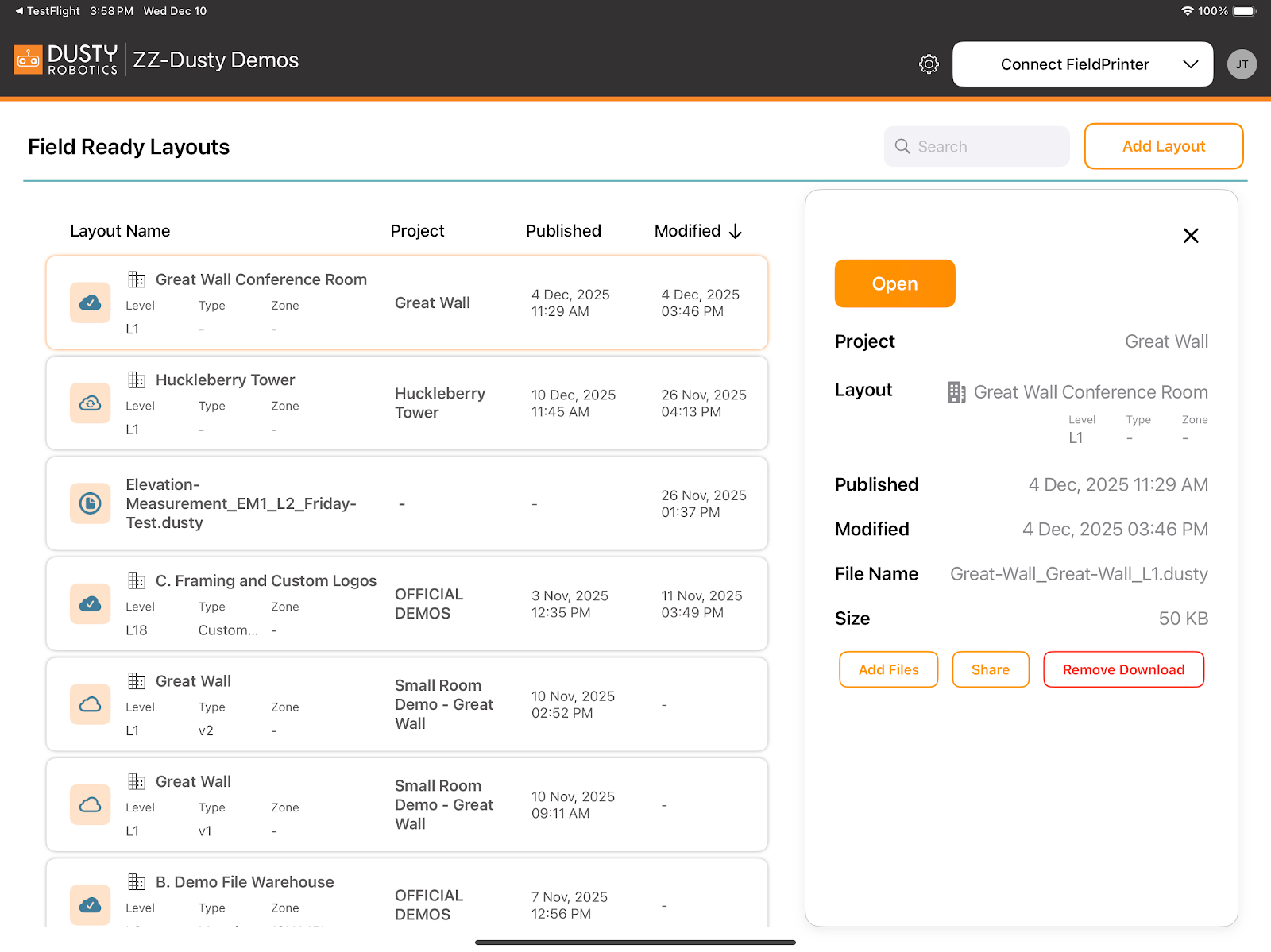Select Great Wall layout published 02:52 PM
1271x952 pixels.
(x=407, y=704)
